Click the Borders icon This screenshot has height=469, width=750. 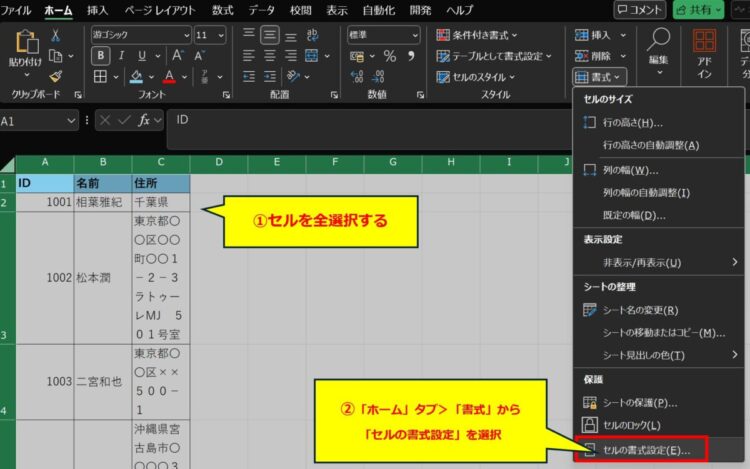[100, 76]
